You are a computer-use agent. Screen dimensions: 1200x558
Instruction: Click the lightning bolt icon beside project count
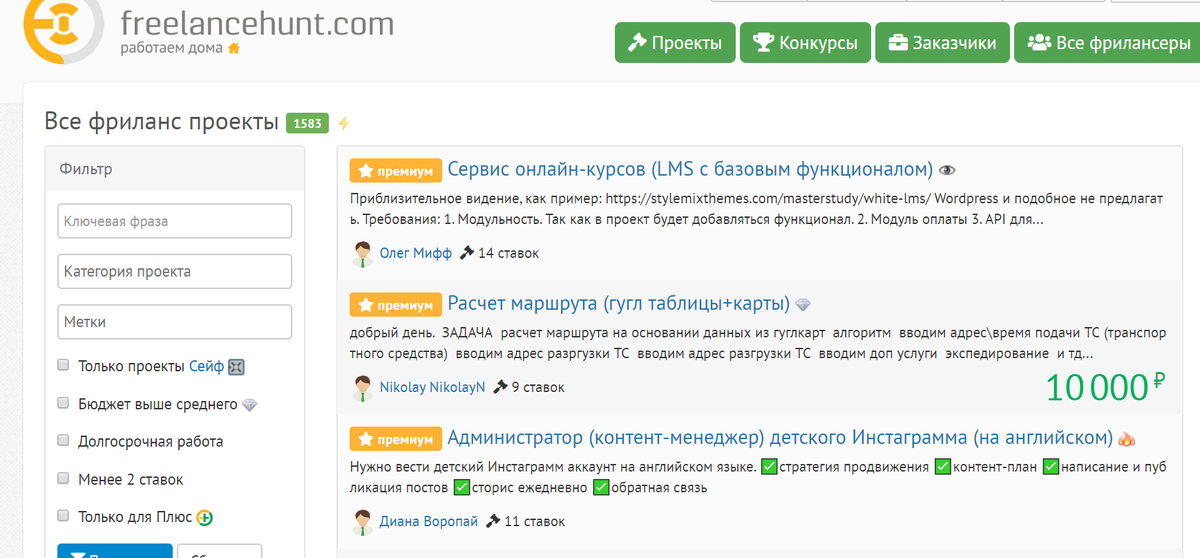pos(344,124)
